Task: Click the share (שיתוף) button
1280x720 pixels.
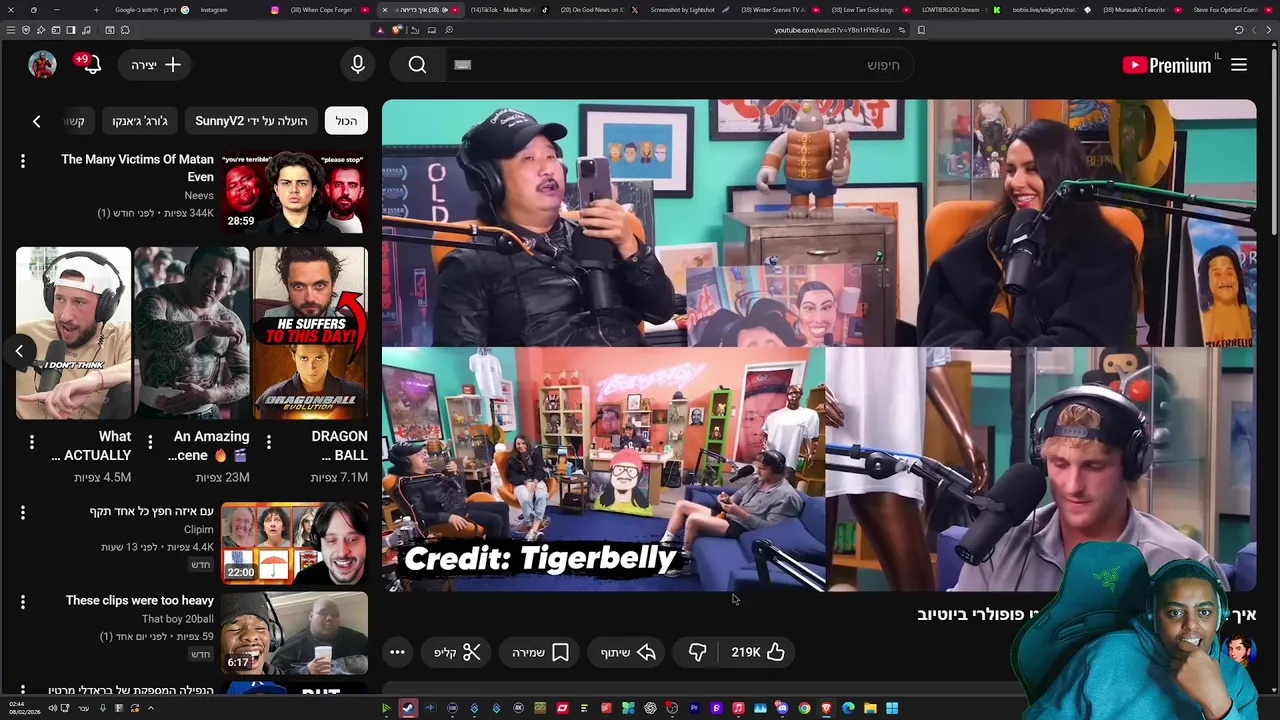Action: pyautogui.click(x=628, y=652)
